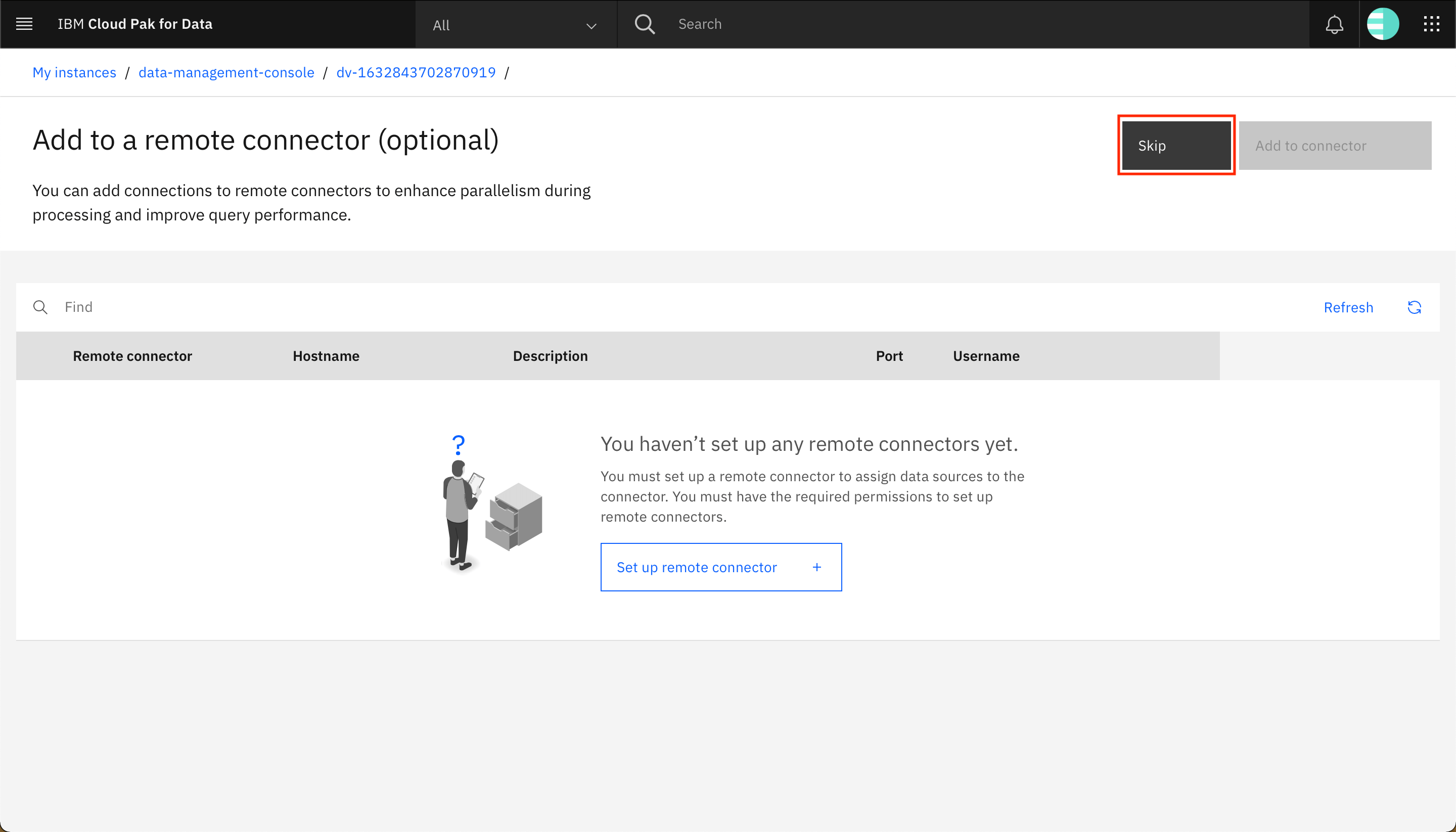Click into the top Search field
Screen dimensions: 1456x832
[x=972, y=24]
